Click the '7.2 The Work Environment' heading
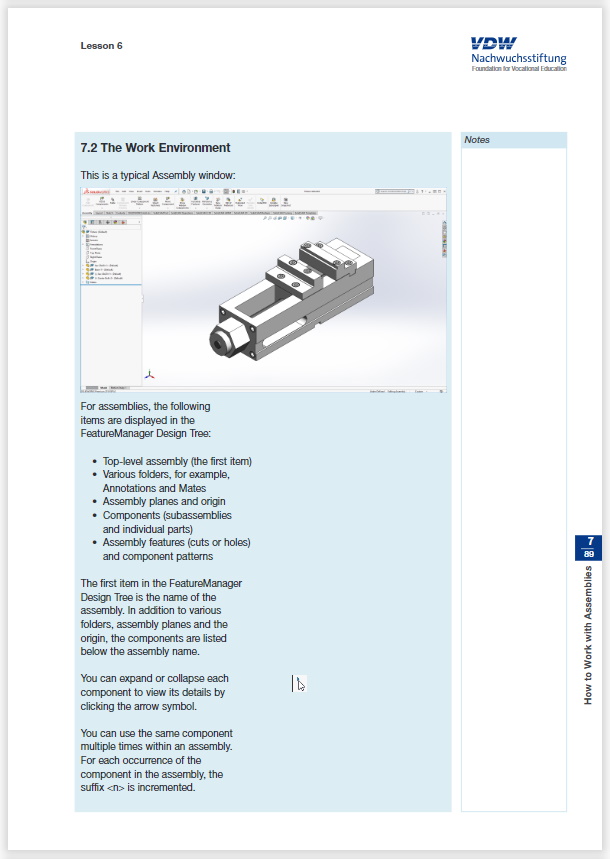 pos(155,148)
